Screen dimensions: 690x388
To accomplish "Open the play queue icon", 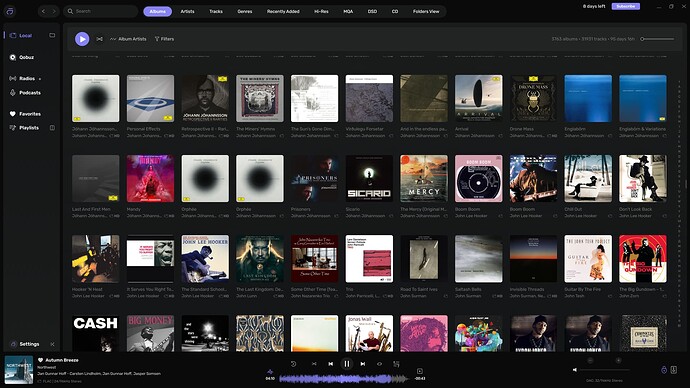I will [x=396, y=364].
